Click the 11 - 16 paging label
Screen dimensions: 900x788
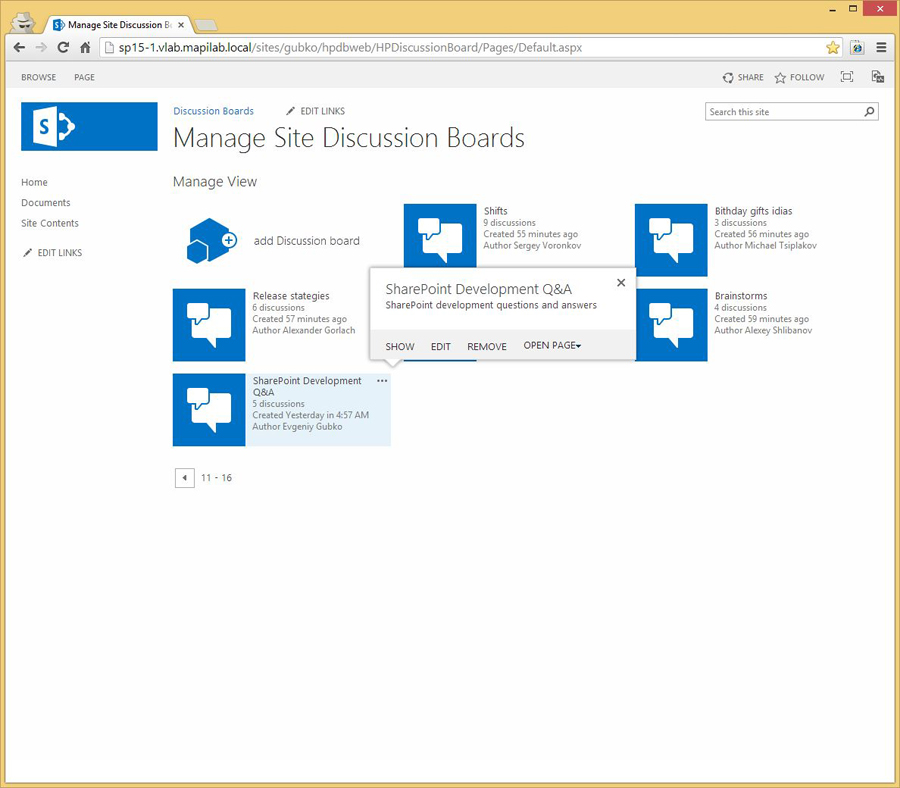tap(216, 478)
